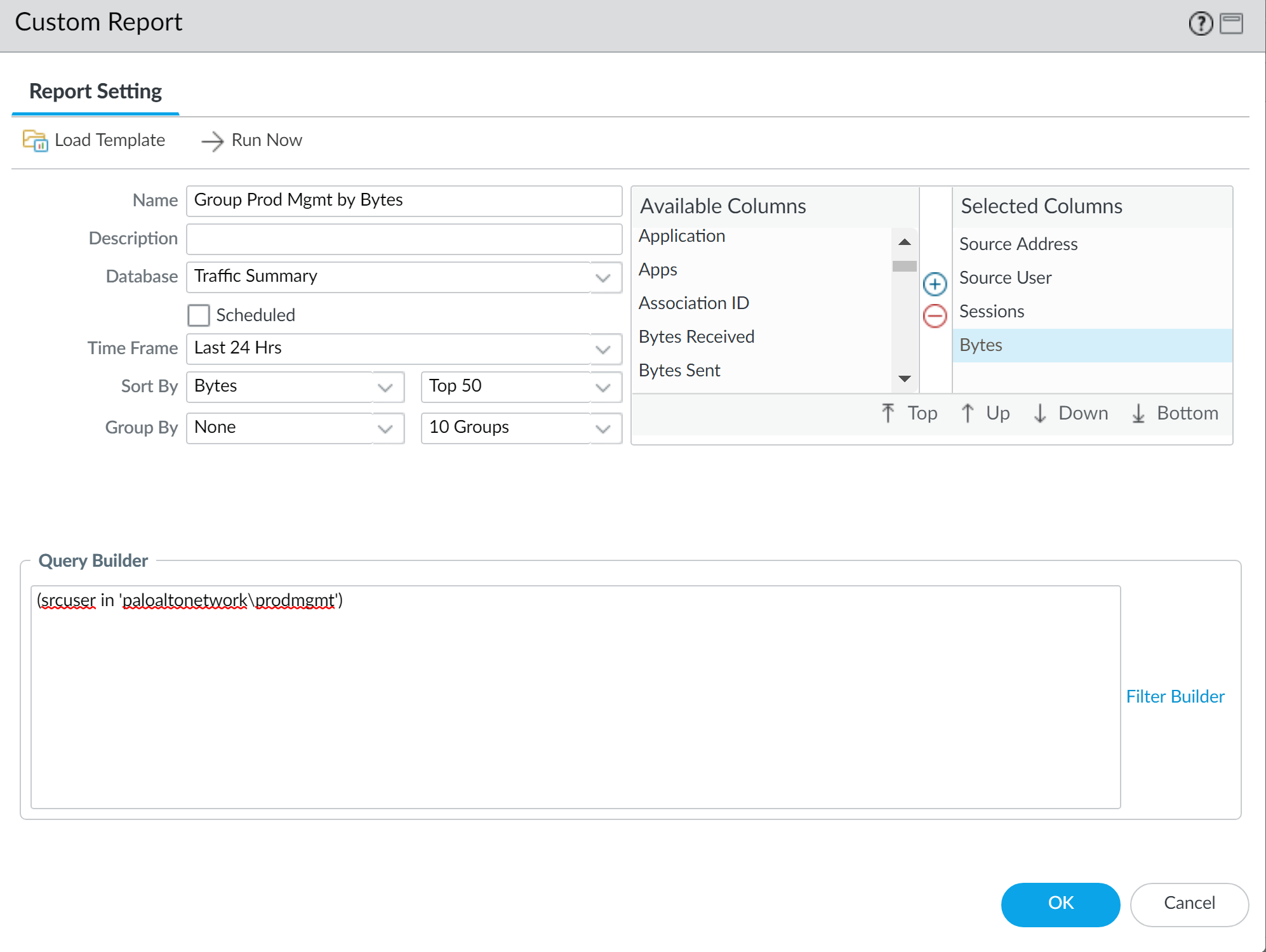This screenshot has height=952, width=1266.
Task: Select Source User in Selected Columns
Action: 1005,277
